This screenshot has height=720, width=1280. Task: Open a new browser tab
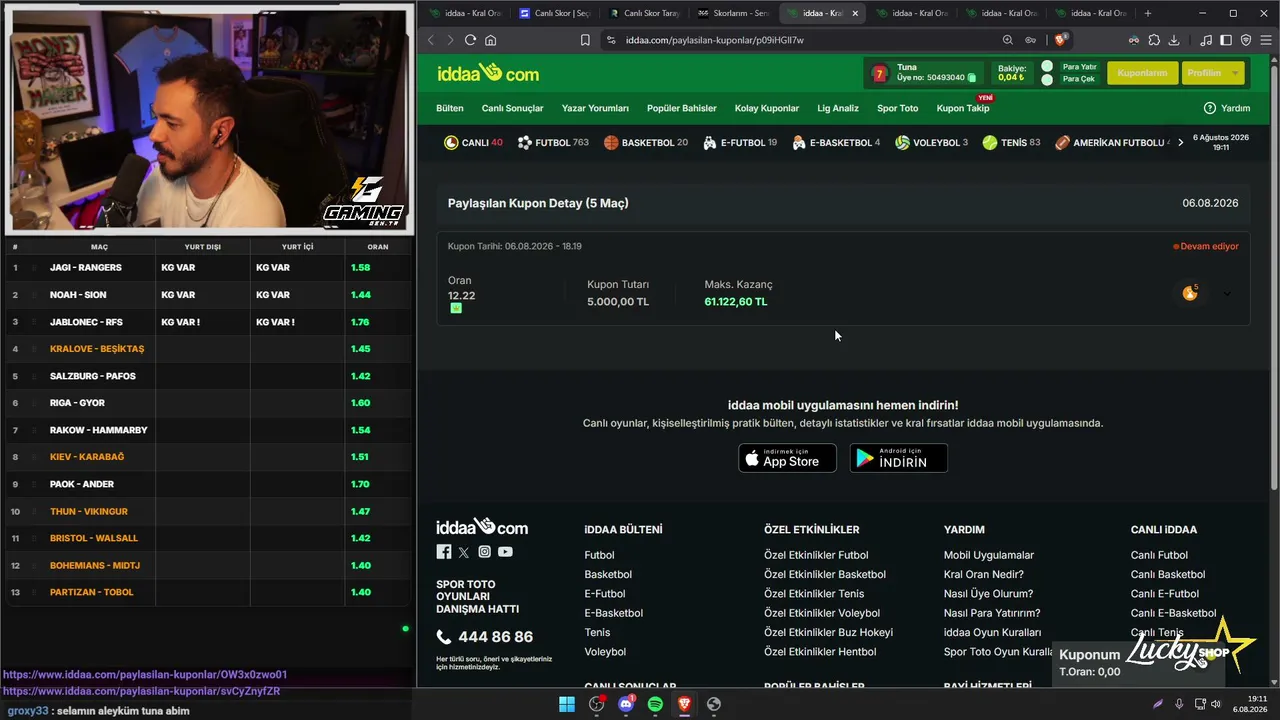coord(1147,13)
